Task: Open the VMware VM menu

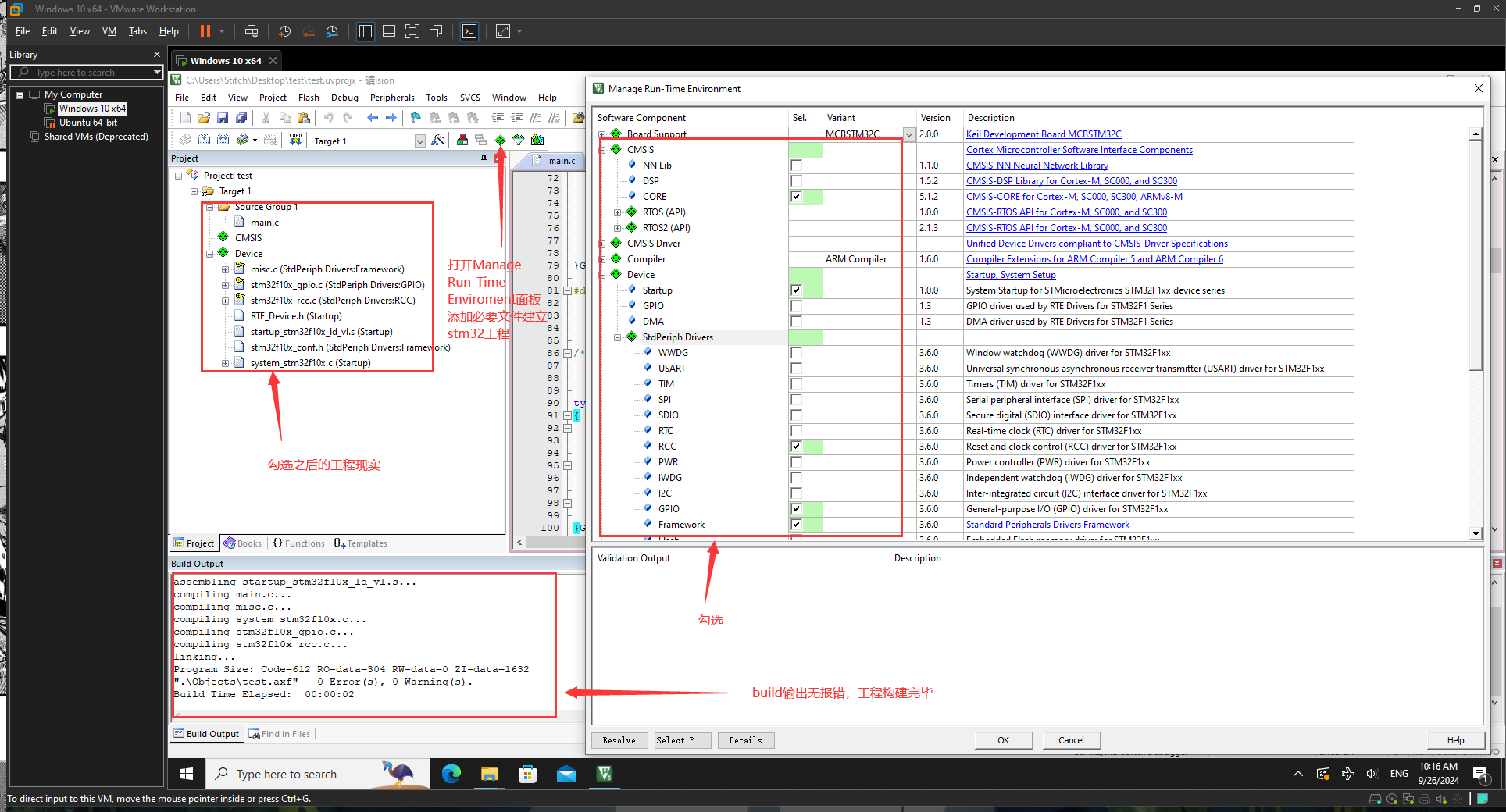Action: tap(109, 31)
